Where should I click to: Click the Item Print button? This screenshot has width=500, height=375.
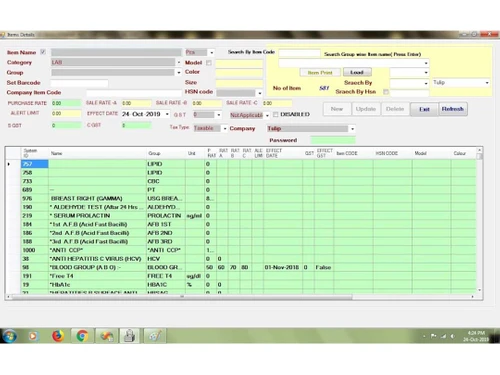pyautogui.click(x=320, y=72)
